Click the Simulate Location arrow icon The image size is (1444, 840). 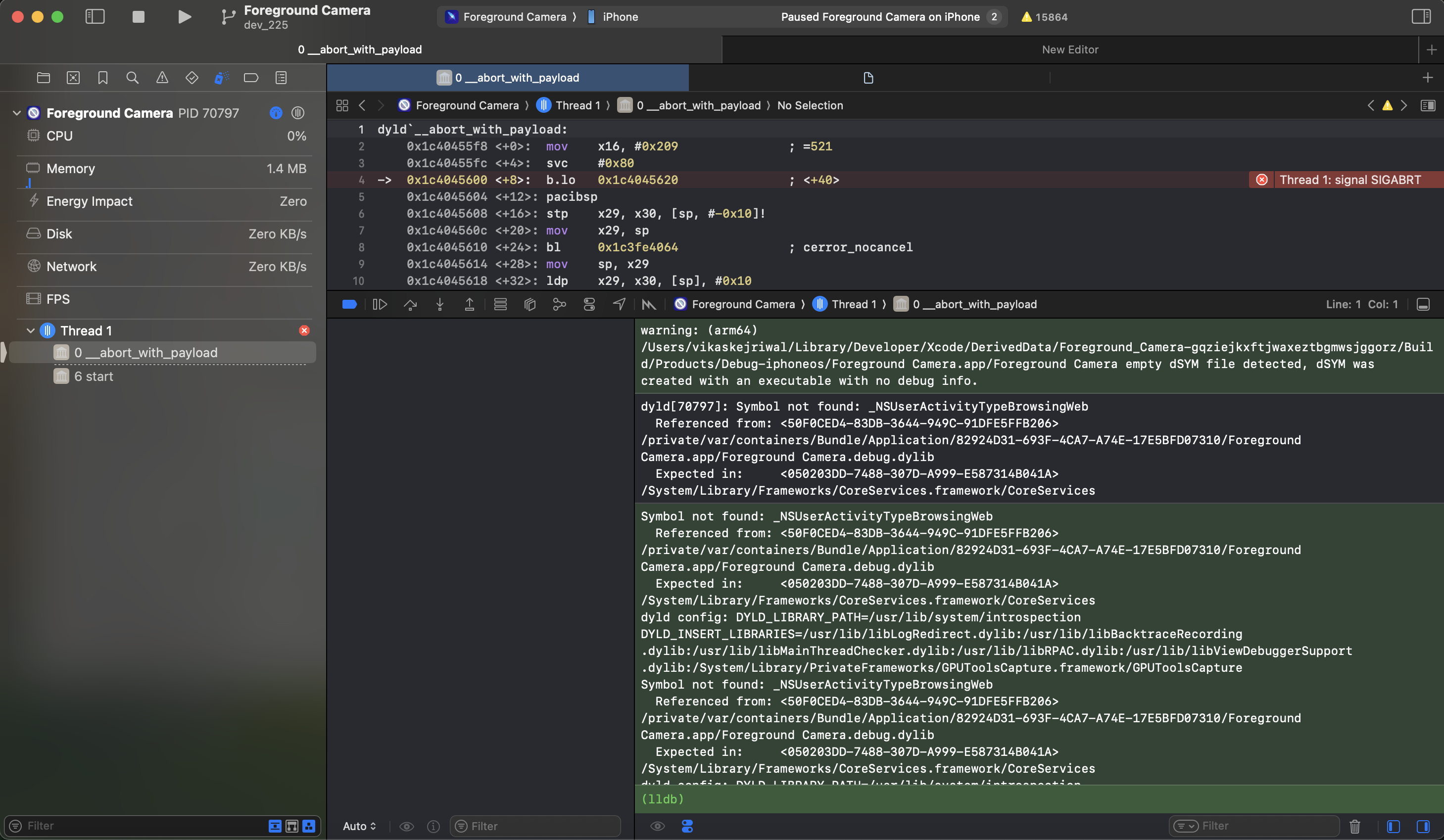click(x=619, y=304)
